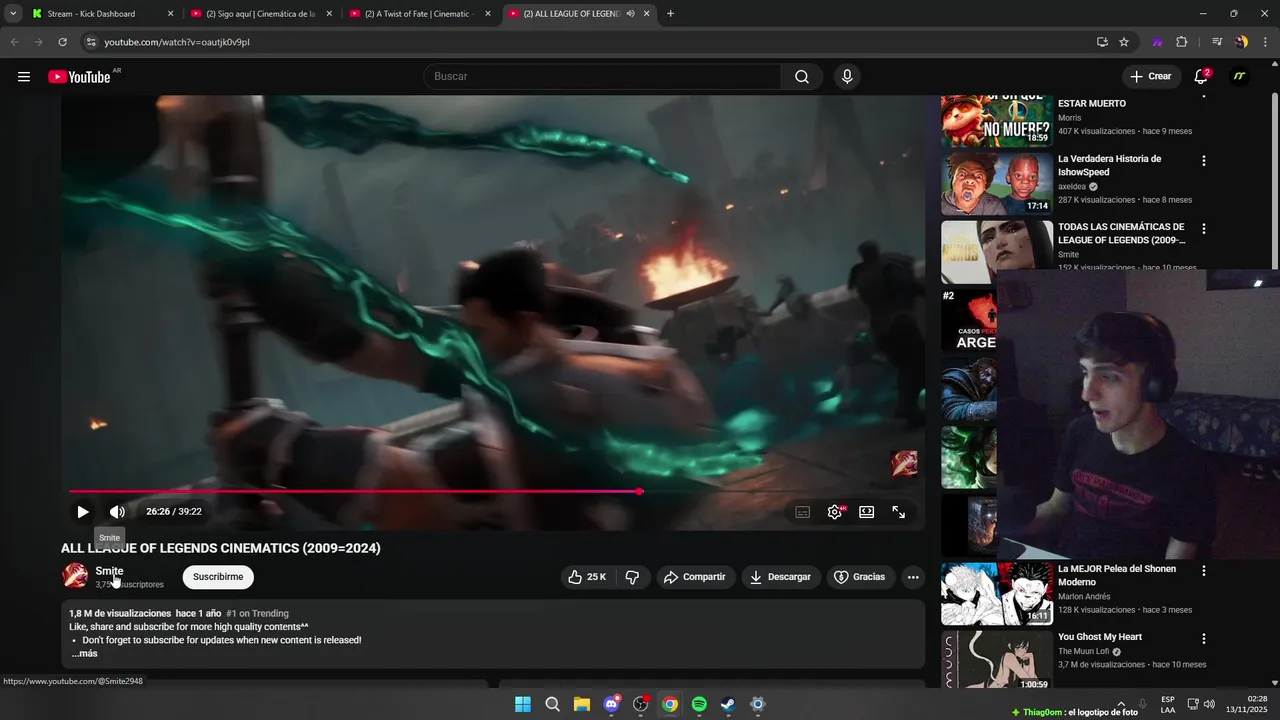This screenshot has width=1280, height=720.
Task: Share the video via Compartir
Action: (695, 577)
